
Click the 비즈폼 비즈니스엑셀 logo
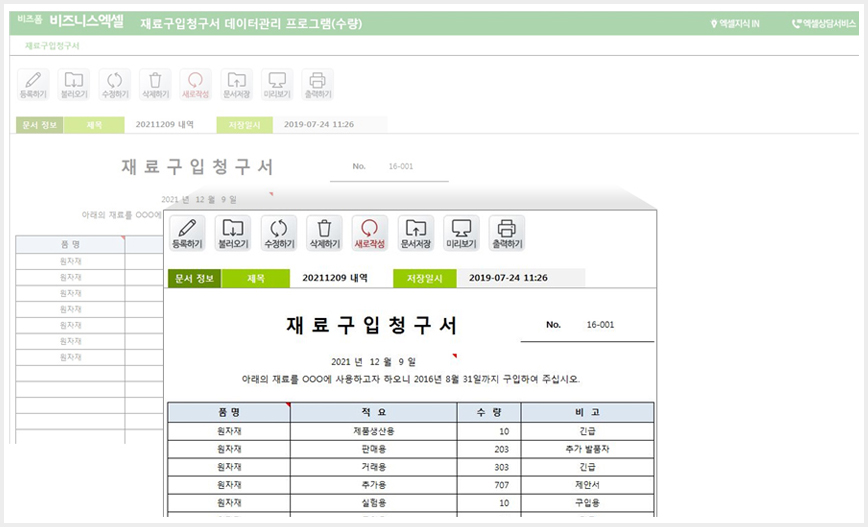(x=70, y=21)
